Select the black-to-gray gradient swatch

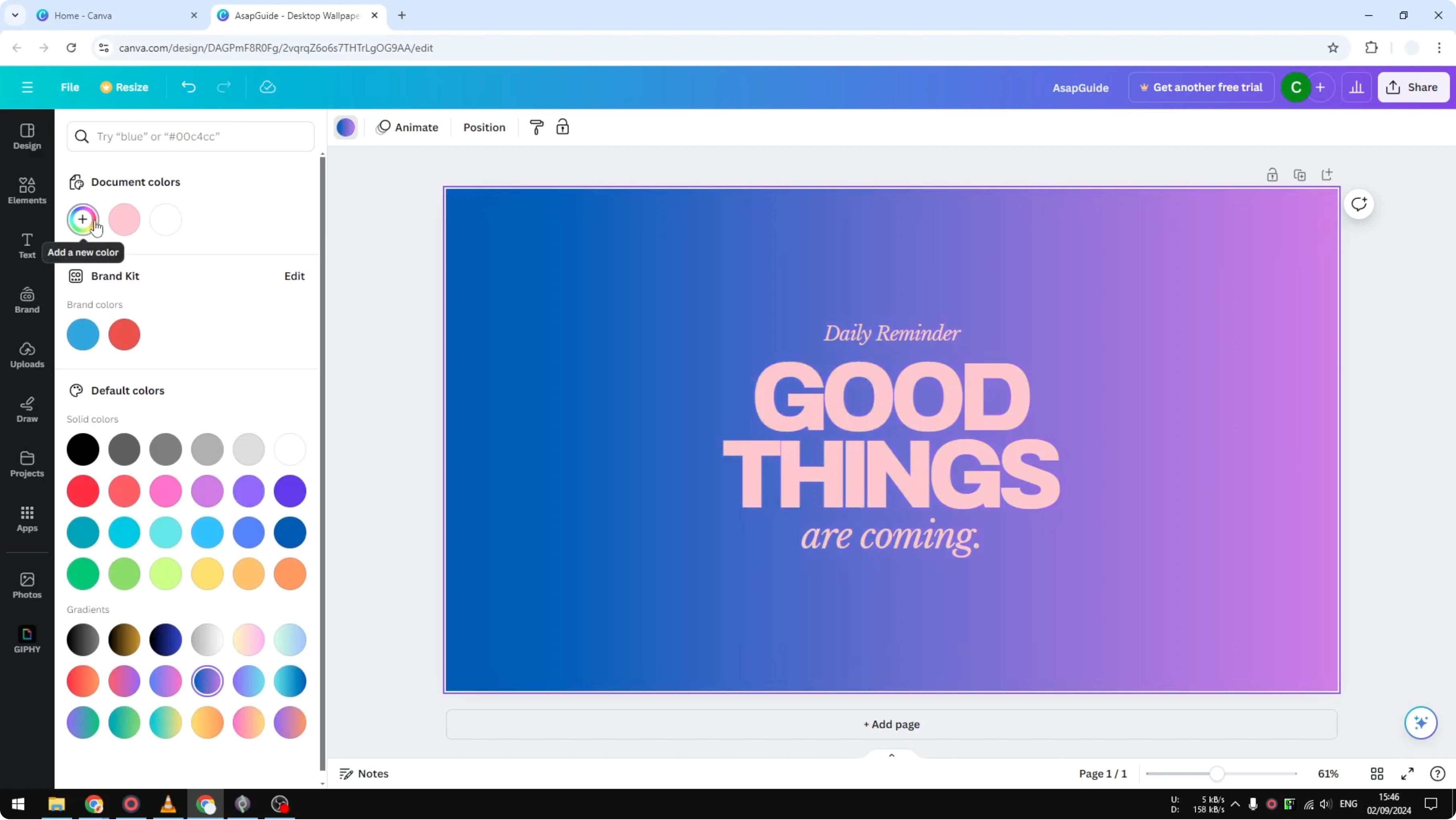[83, 640]
